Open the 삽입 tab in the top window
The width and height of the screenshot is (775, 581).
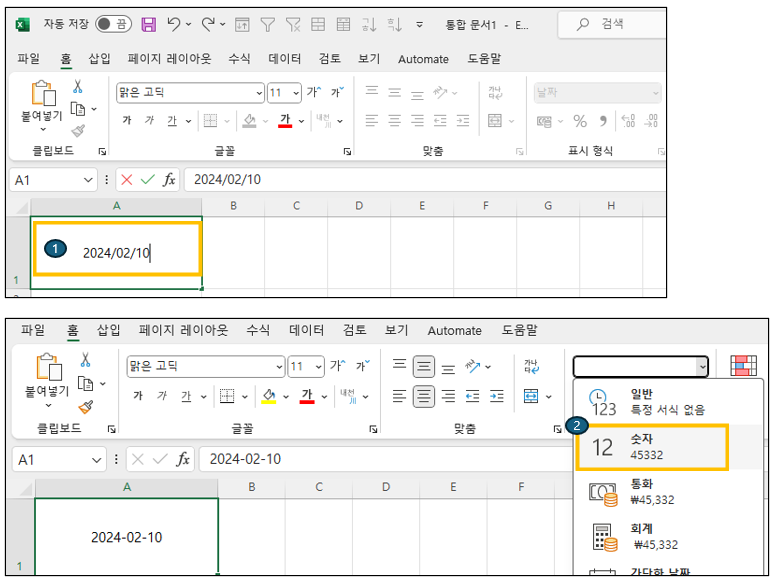(99, 59)
